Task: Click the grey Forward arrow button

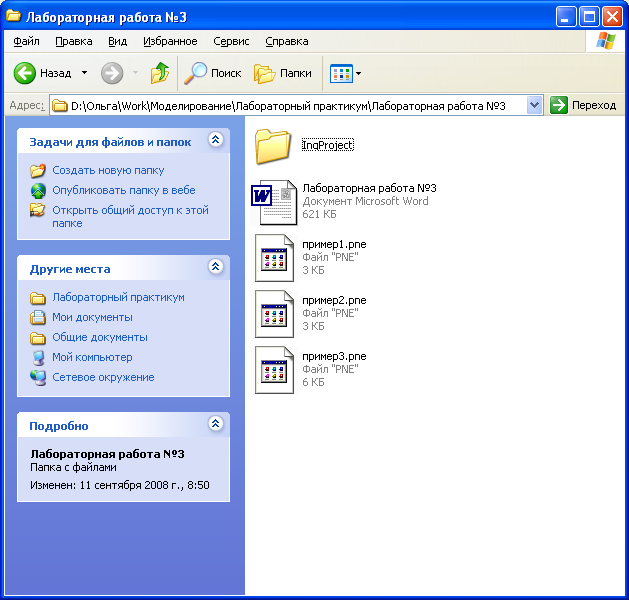Action: [112, 73]
